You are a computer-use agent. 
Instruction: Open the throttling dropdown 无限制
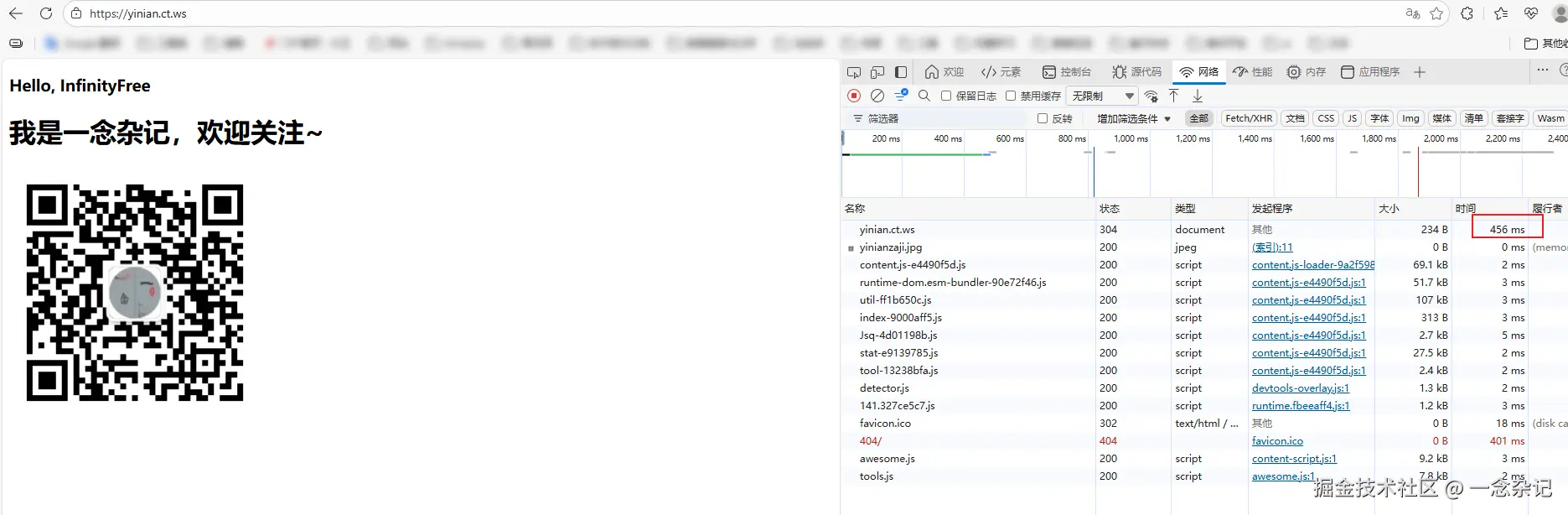tap(1103, 96)
